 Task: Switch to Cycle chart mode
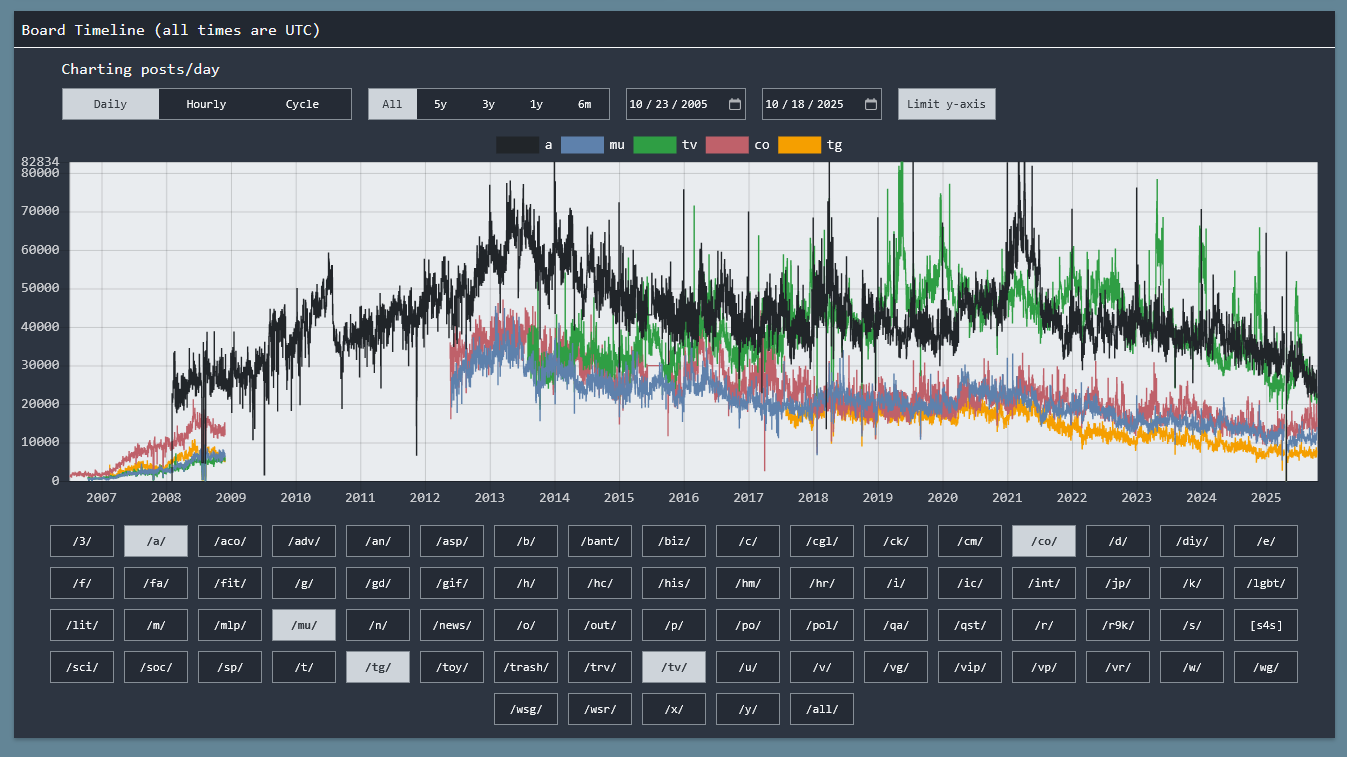tap(302, 104)
